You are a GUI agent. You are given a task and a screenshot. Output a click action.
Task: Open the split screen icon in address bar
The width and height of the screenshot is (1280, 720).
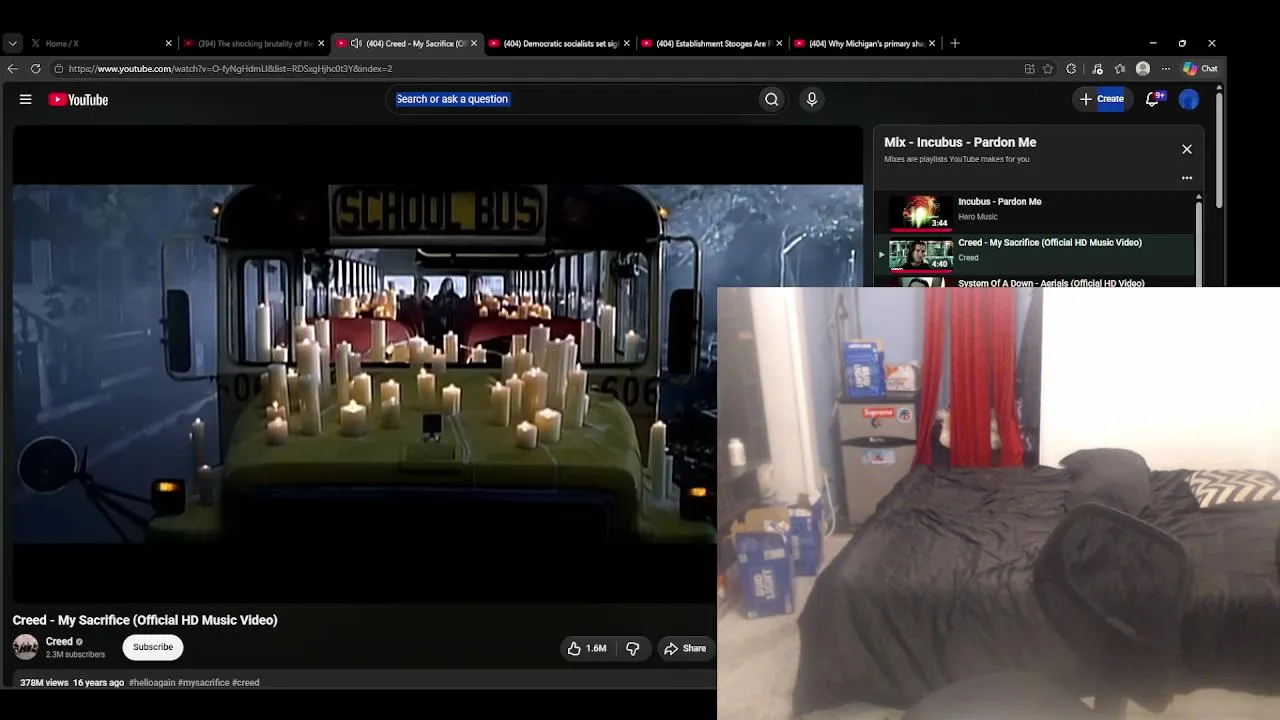coord(1030,69)
